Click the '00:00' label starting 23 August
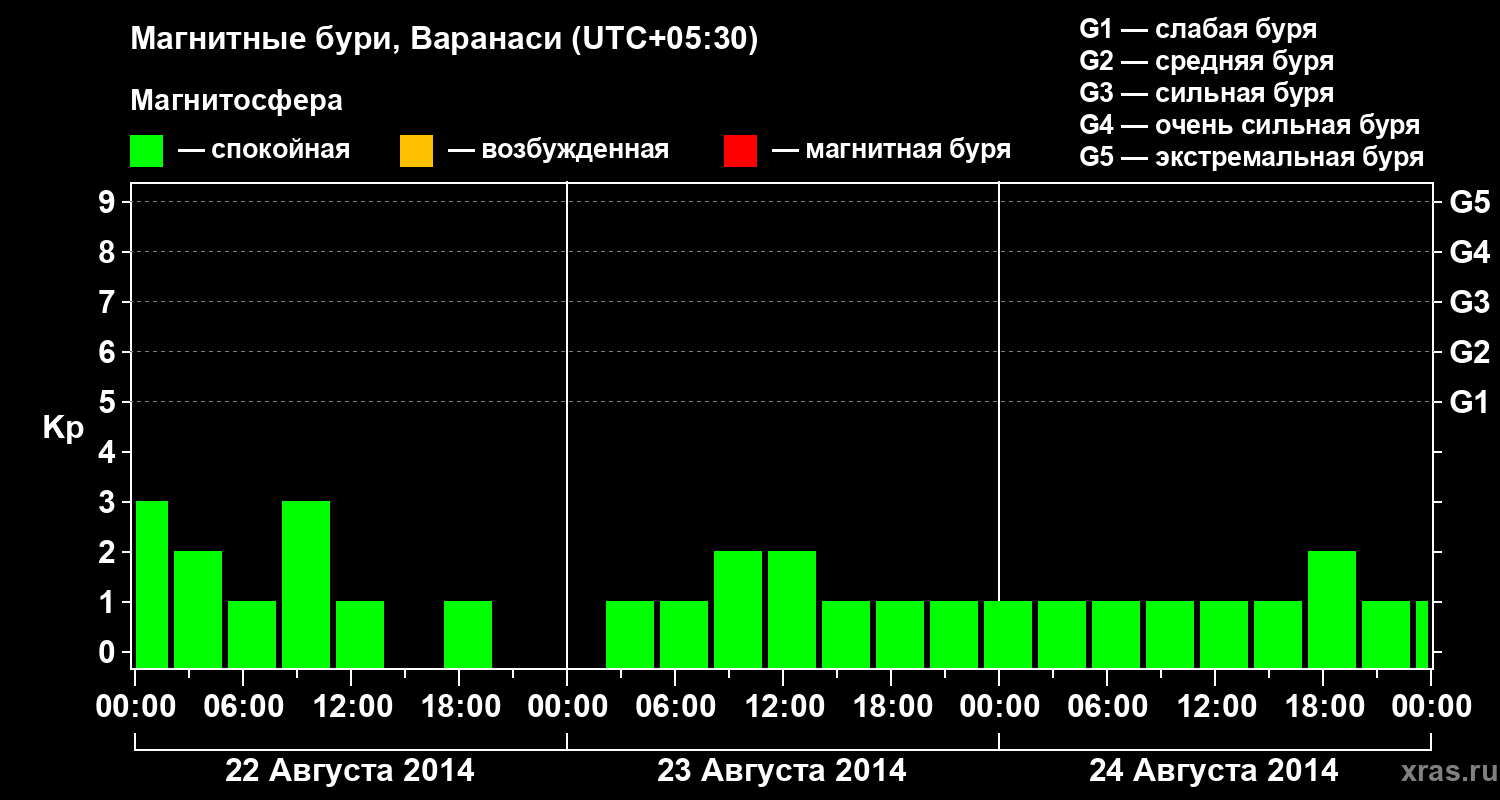The height and width of the screenshot is (800, 1500). click(x=567, y=707)
